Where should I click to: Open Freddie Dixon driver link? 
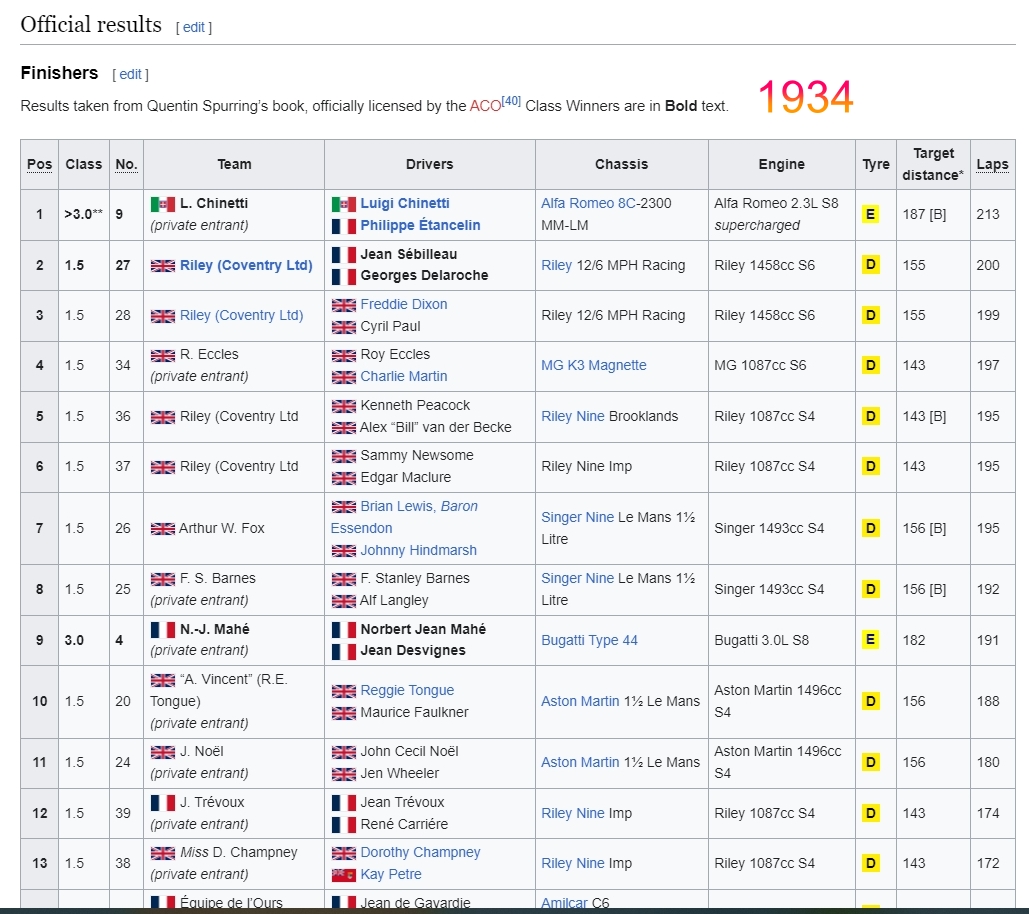404,304
